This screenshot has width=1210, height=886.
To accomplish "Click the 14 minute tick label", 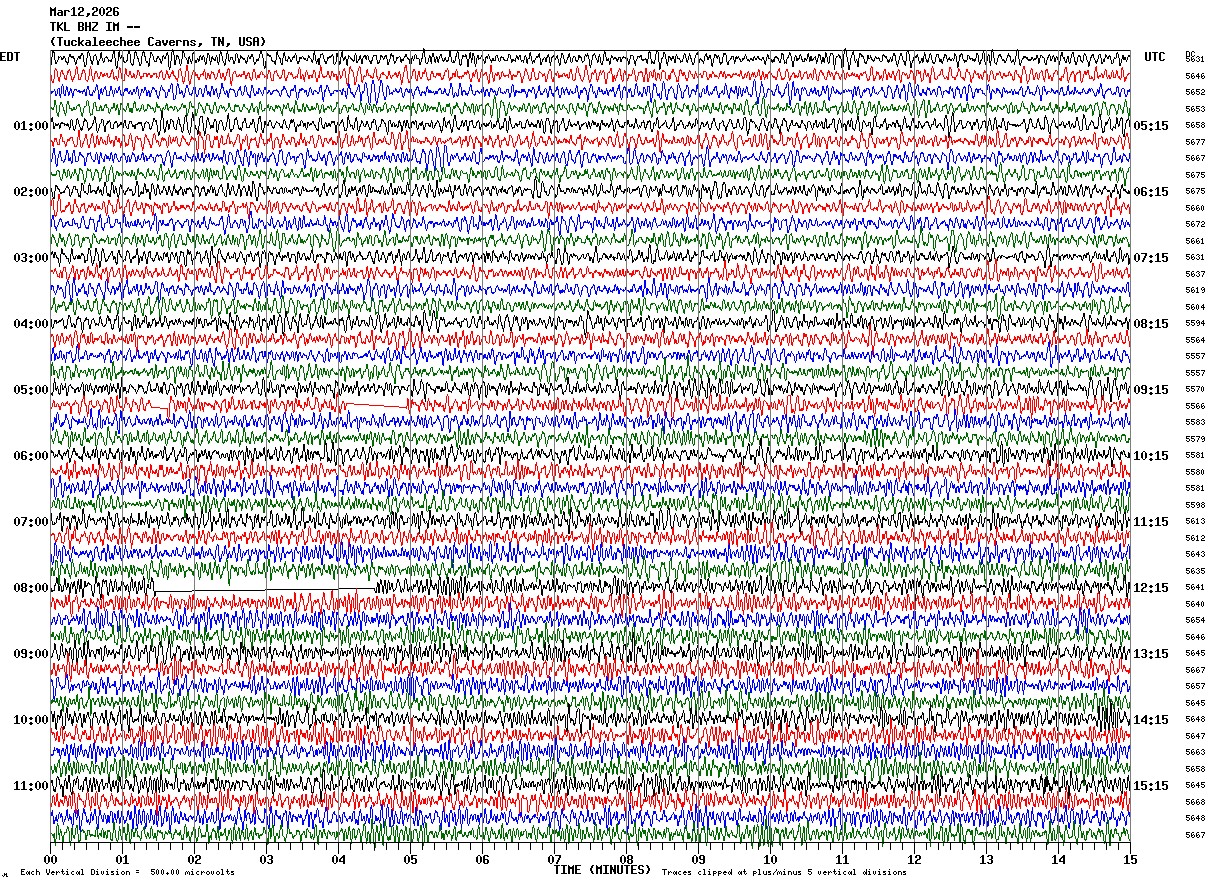I will 1059,859.
